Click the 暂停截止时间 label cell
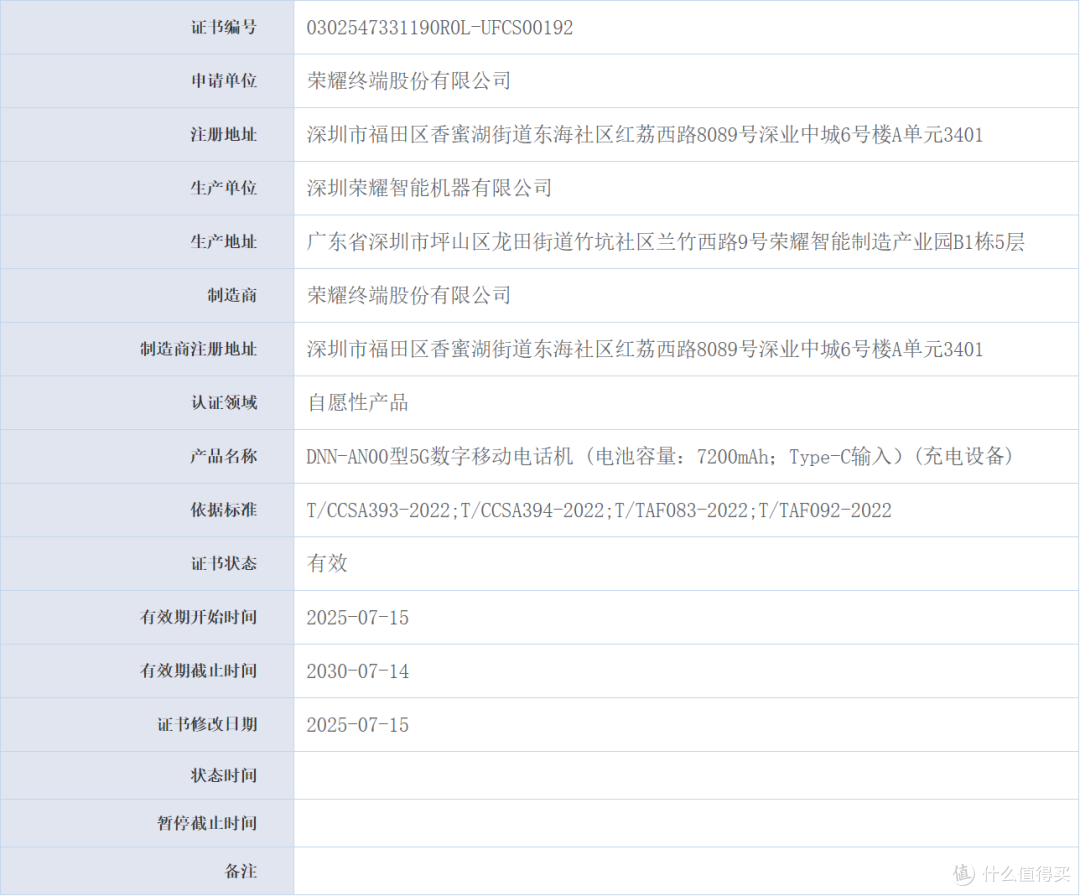Screen dimensions: 1080x896 point(147,824)
